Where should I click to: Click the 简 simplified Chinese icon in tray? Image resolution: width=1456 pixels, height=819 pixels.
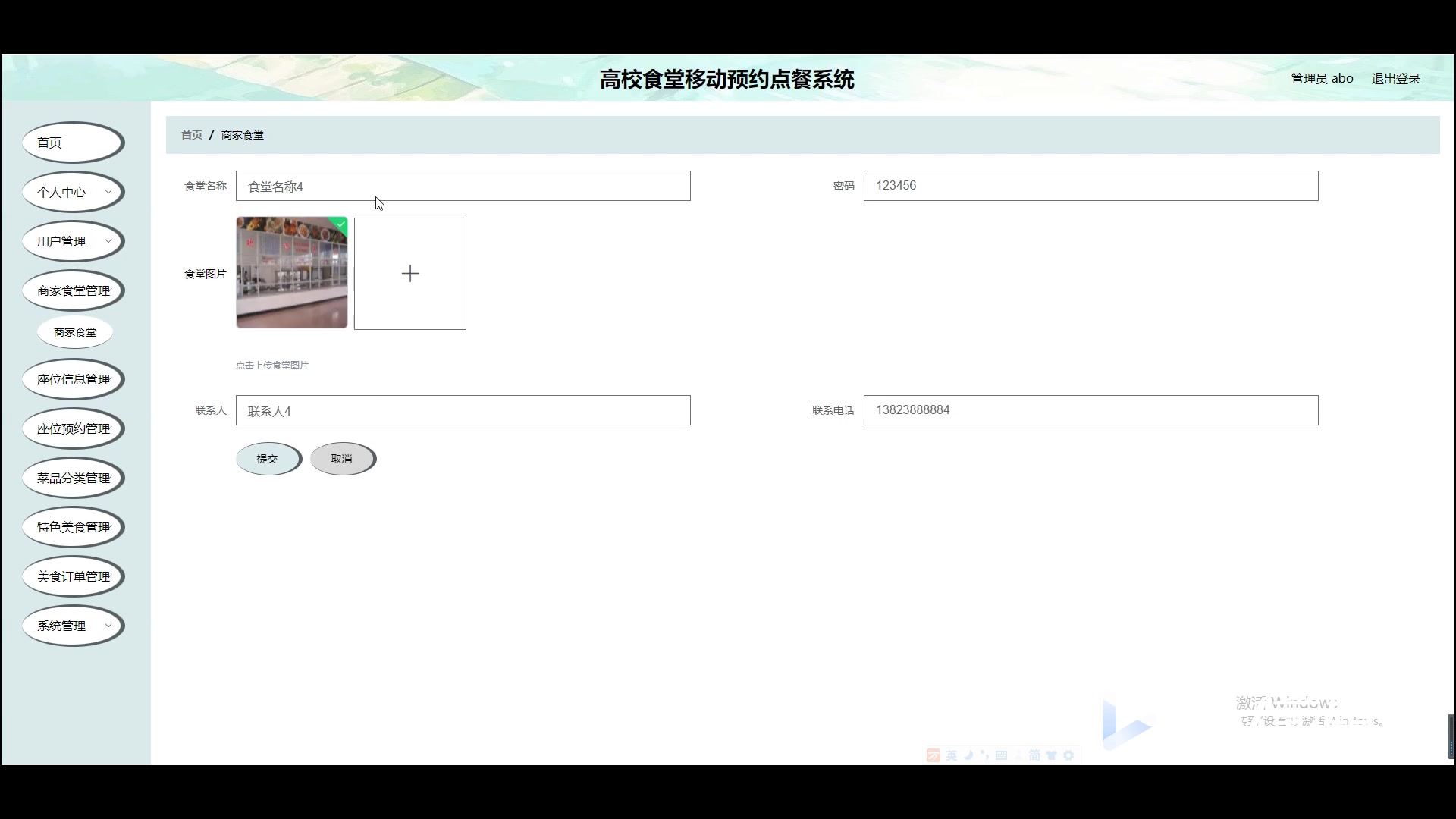click(1034, 755)
